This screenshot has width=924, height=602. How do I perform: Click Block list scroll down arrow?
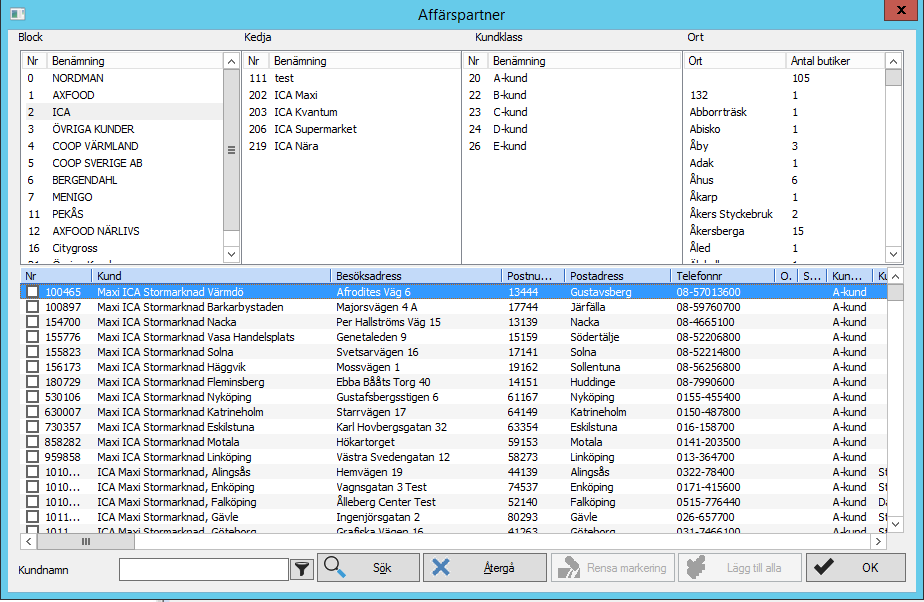[232, 254]
